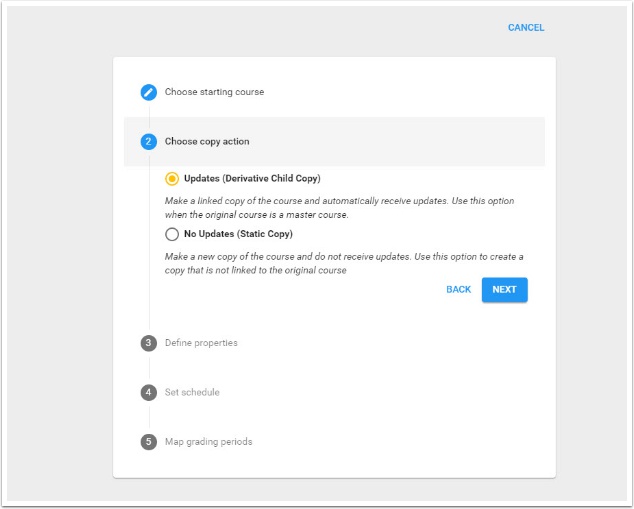
Task: Jump to the "Set schedule" step
Action: pos(192,392)
